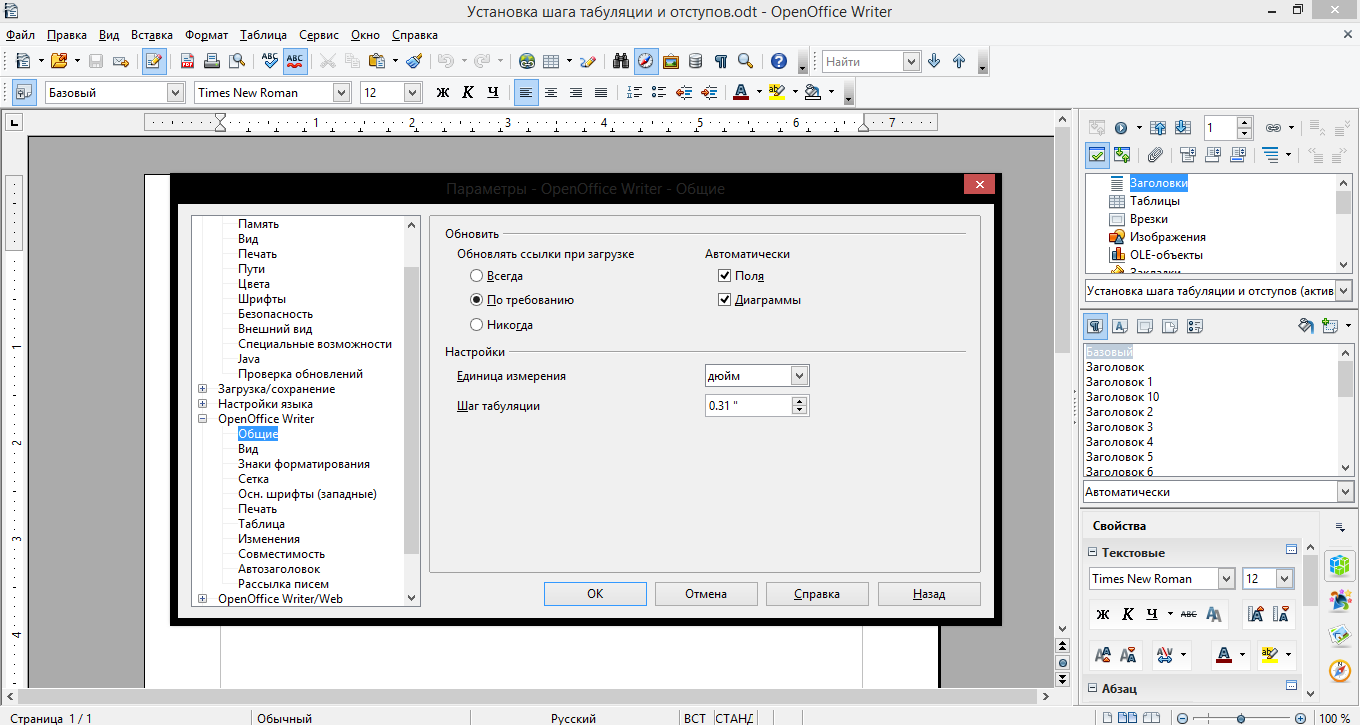1360x725 pixels.
Task: Collapse the OpenOffice Writer tree node
Action: (x=203, y=419)
